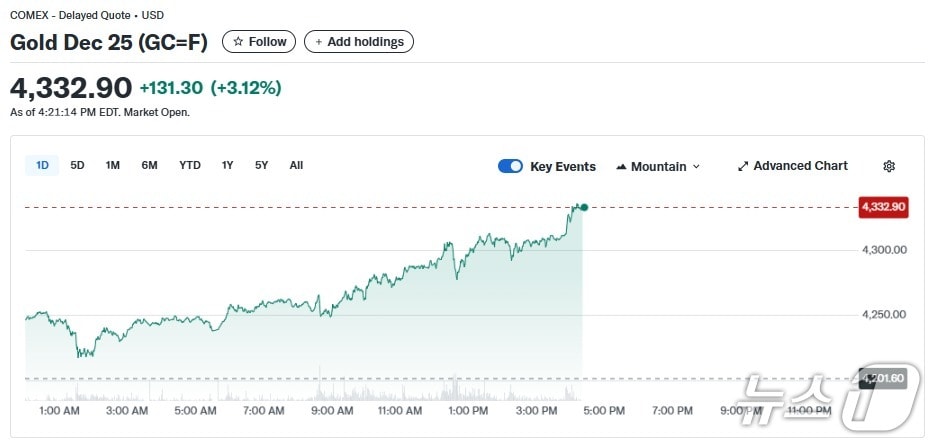Select the 1Y range tab
The height and width of the screenshot is (445, 934).
click(x=228, y=165)
